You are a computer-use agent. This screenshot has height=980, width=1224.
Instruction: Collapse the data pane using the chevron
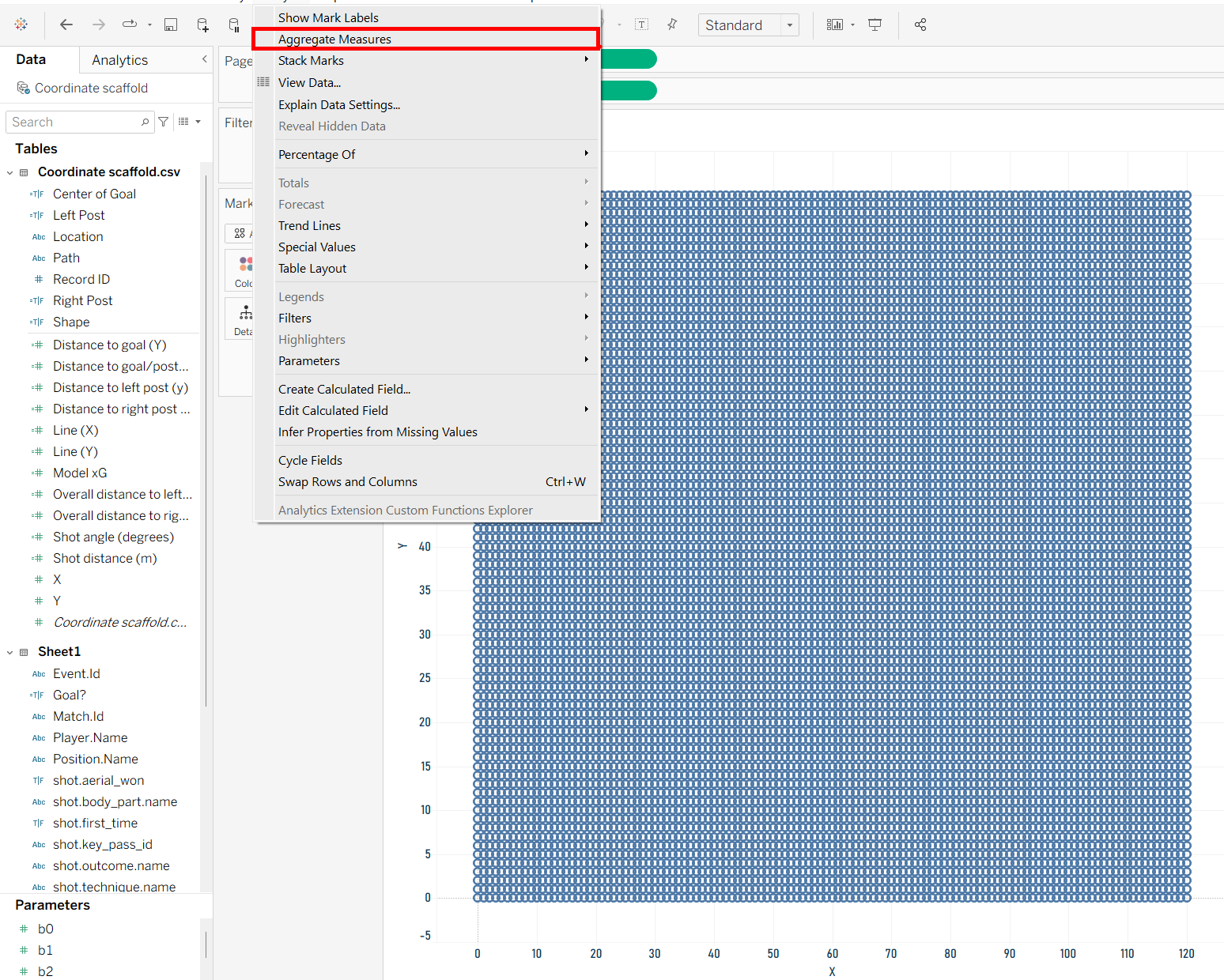(204, 59)
